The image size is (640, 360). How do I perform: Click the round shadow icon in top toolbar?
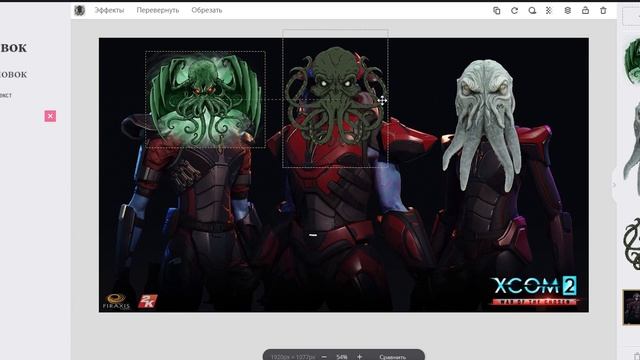click(532, 11)
